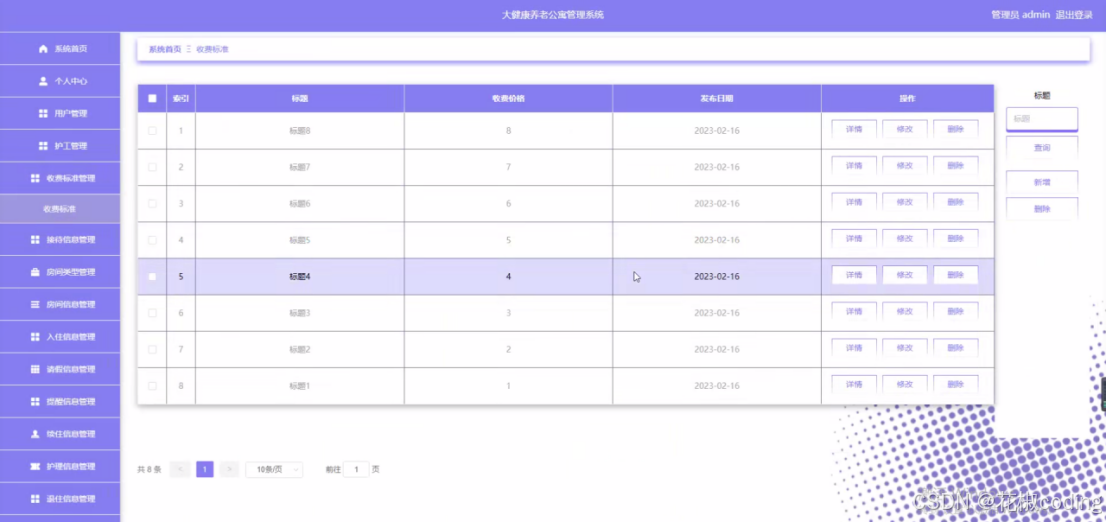
Task: Click 删除 for row 标题8
Action: 956,129
